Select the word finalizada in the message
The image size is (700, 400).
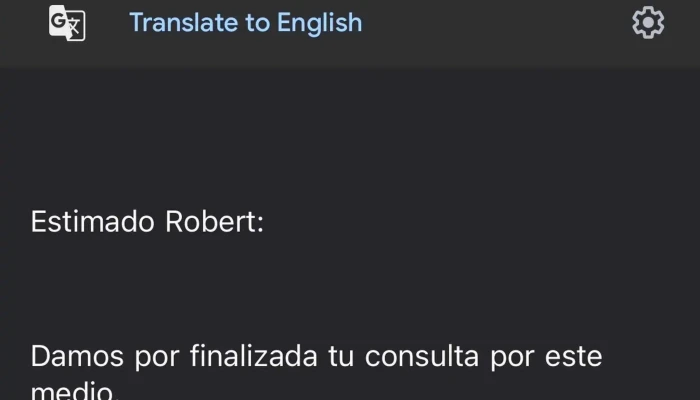click(254, 356)
